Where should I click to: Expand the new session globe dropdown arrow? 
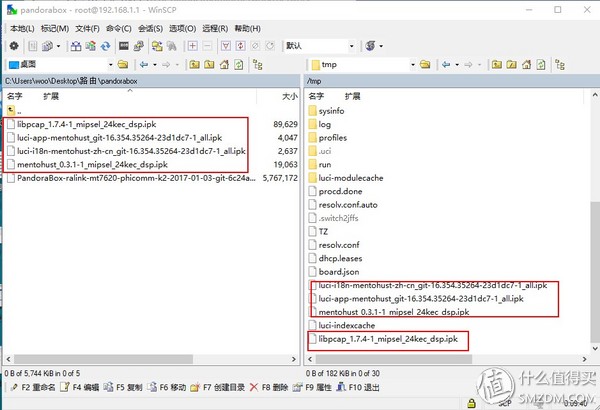coord(382,46)
